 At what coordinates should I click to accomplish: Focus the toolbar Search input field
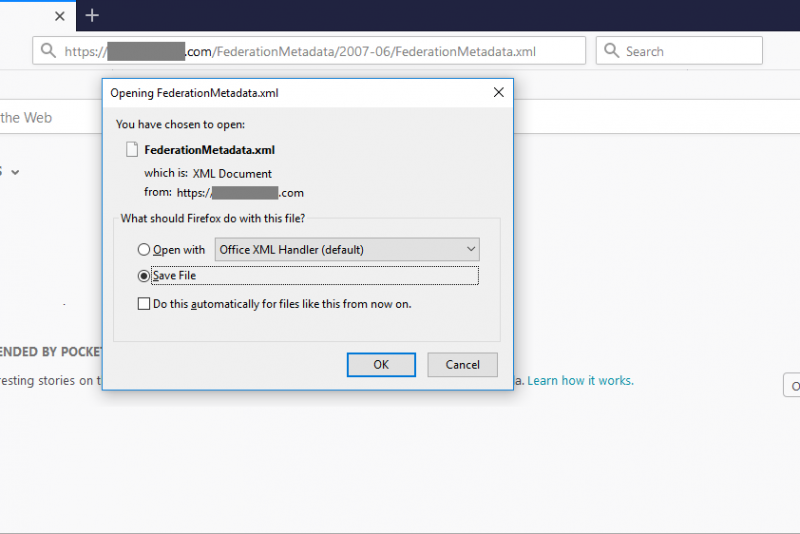(x=690, y=51)
